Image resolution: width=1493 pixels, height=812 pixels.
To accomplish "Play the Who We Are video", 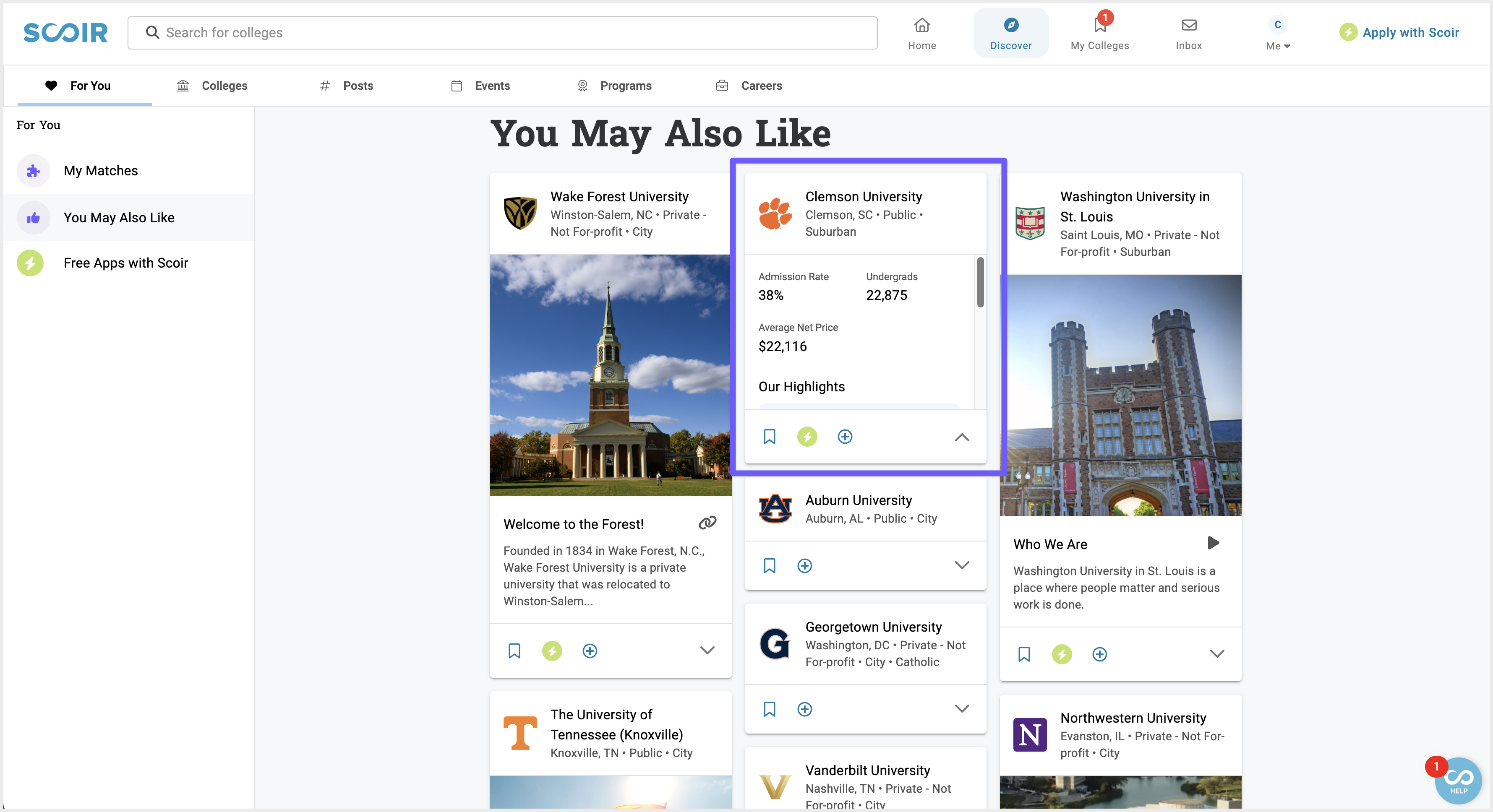I will tap(1213, 543).
